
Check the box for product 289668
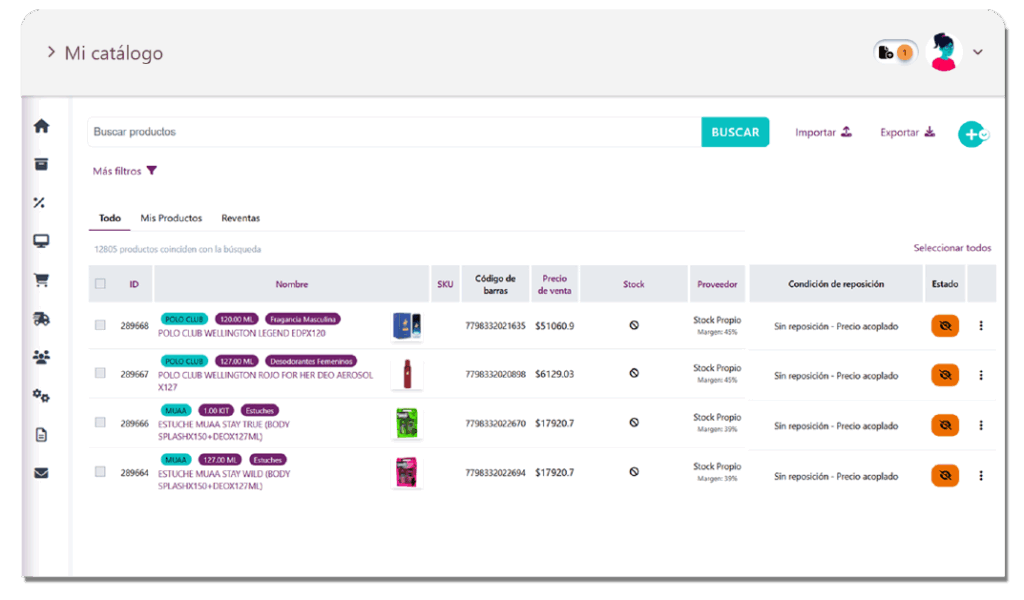(100, 325)
